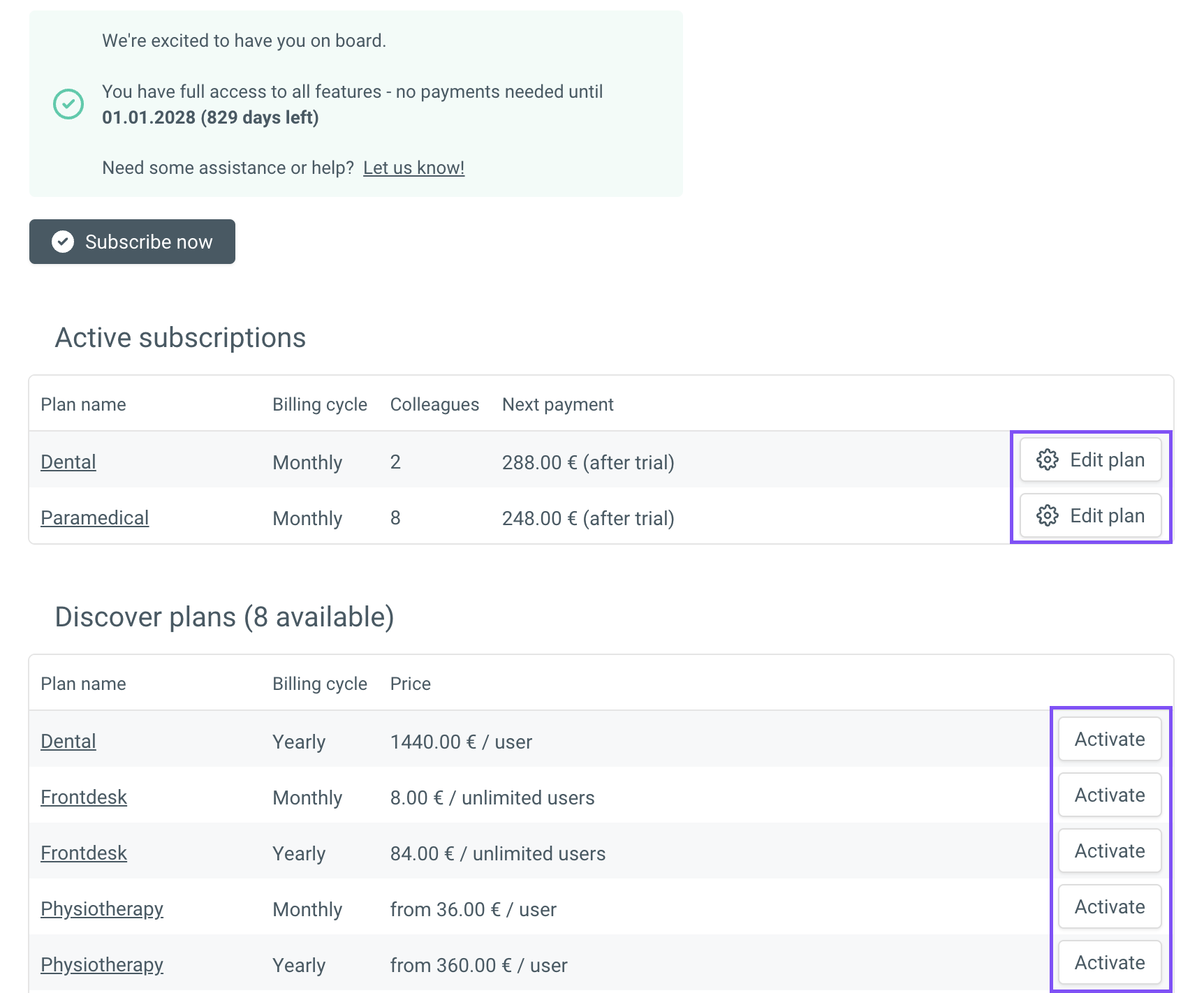Activate the monthly Frontdesk plan

pos(1109,795)
